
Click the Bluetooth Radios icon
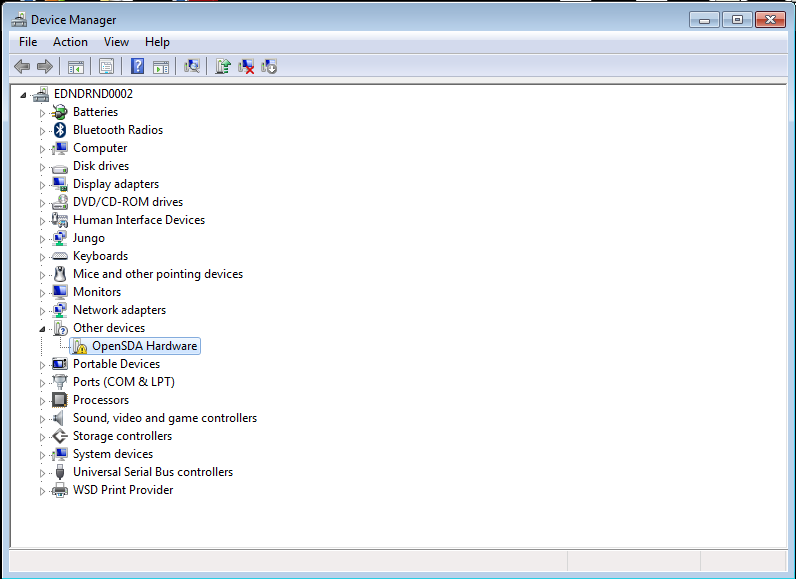point(60,130)
